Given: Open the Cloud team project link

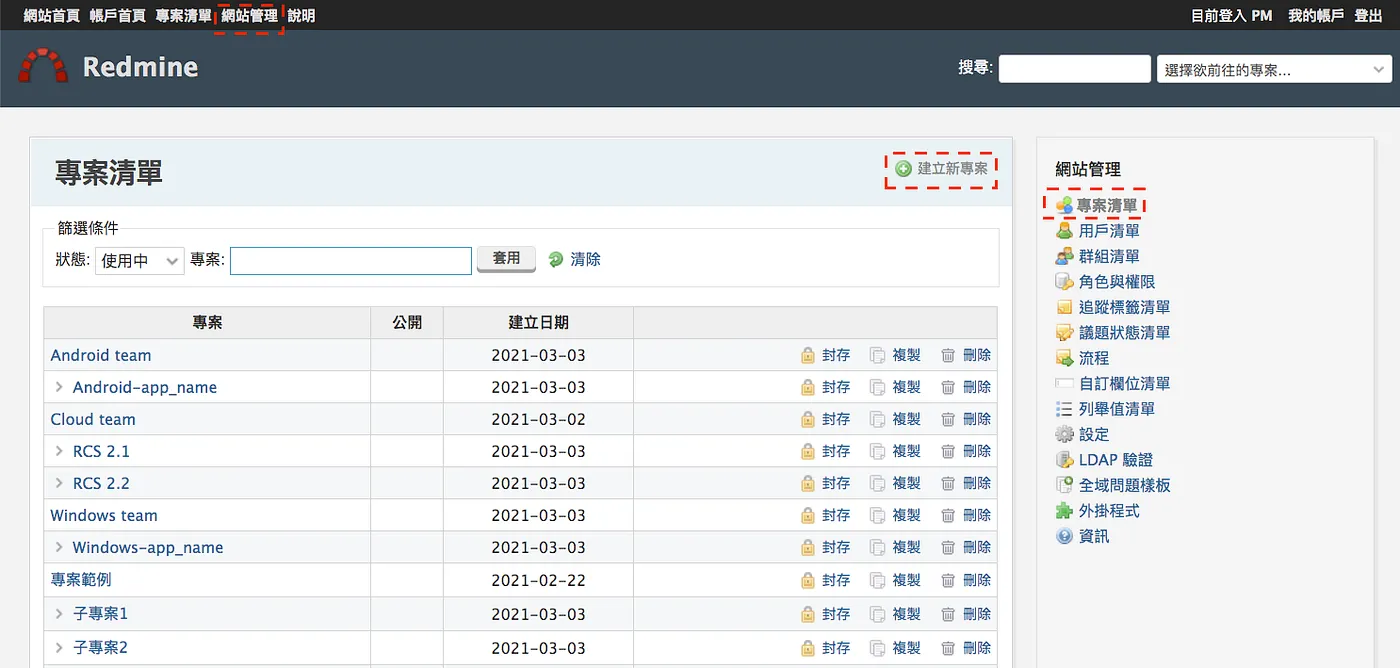Looking at the screenshot, I should pos(93,419).
